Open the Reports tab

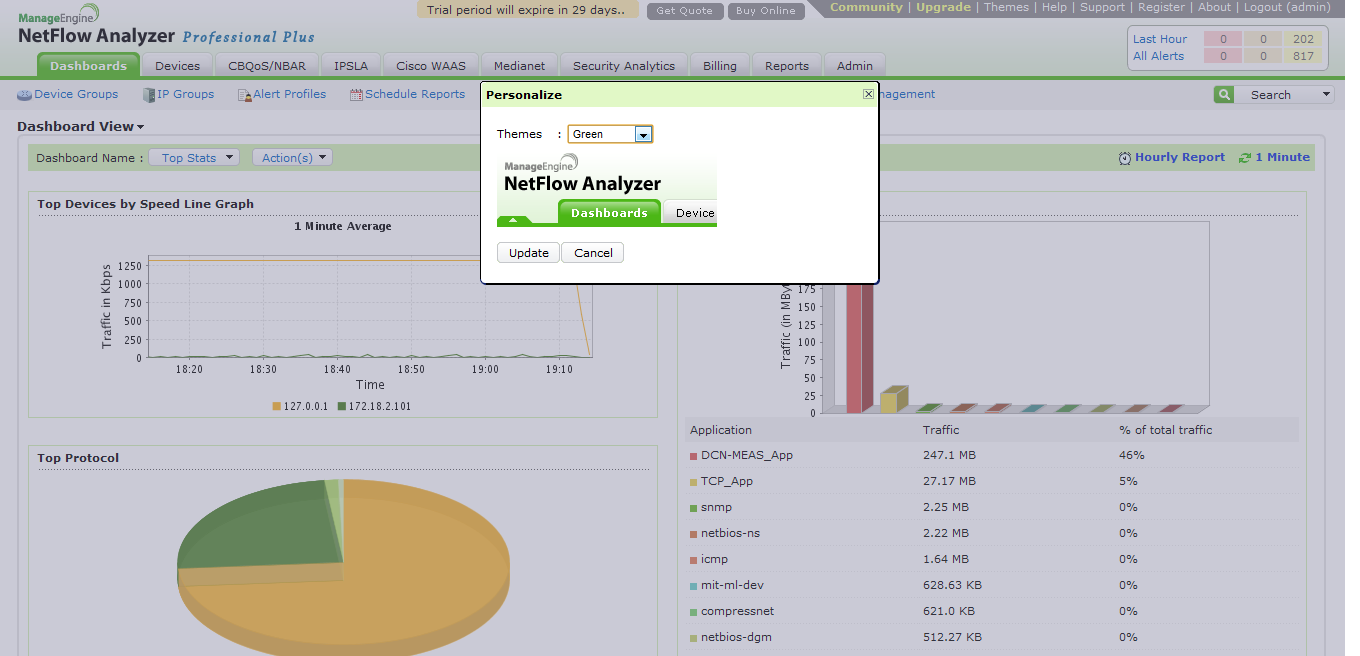pyautogui.click(x=787, y=66)
